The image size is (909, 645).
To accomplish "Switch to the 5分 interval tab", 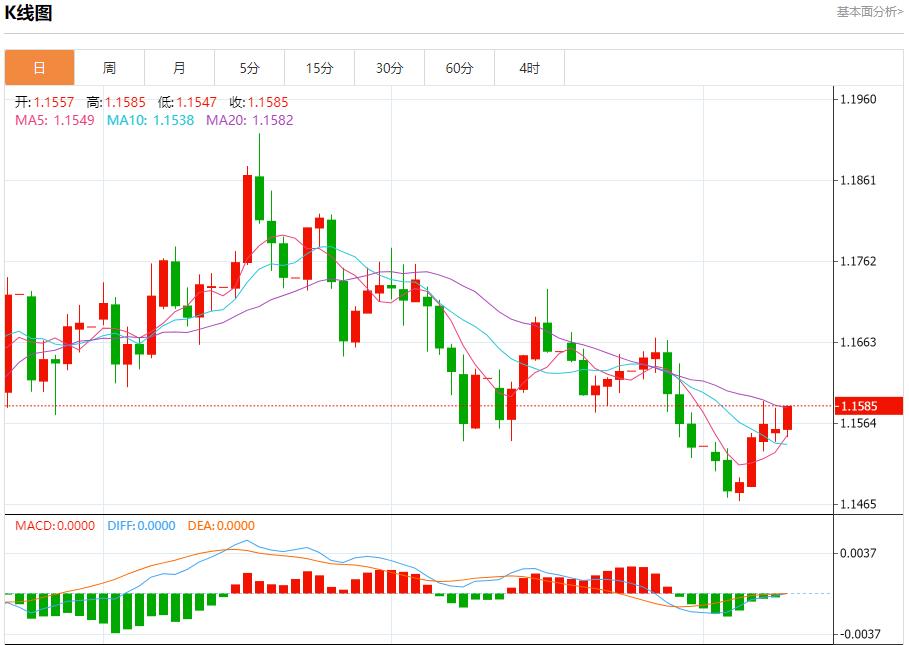I will (x=249, y=68).
